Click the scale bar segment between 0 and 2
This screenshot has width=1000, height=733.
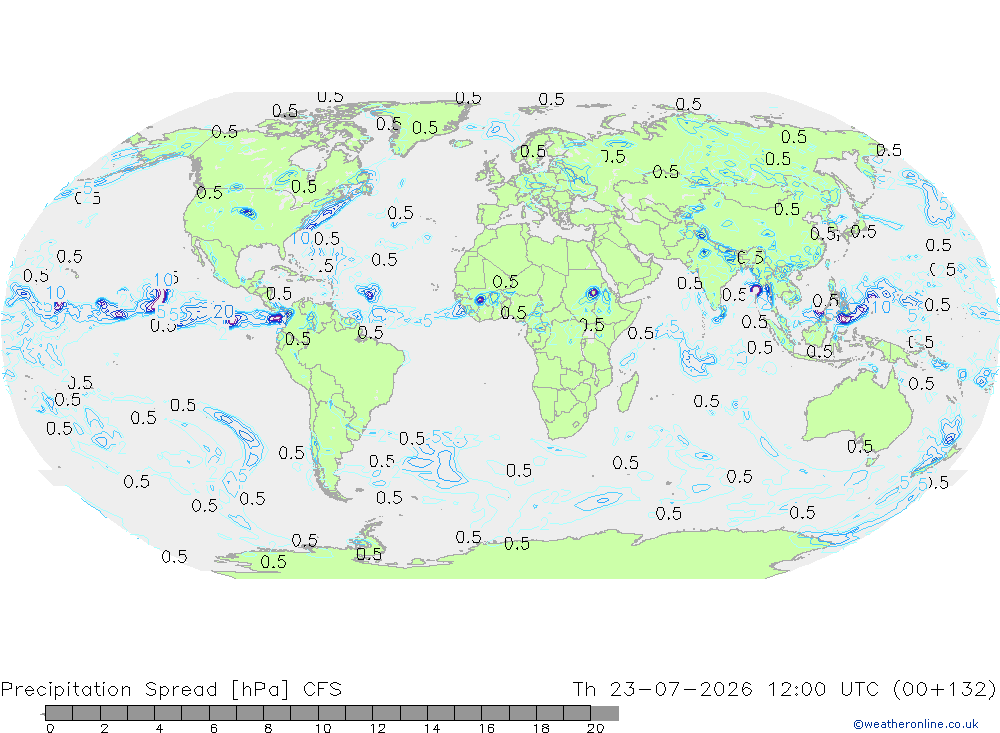pyautogui.click(x=73, y=713)
